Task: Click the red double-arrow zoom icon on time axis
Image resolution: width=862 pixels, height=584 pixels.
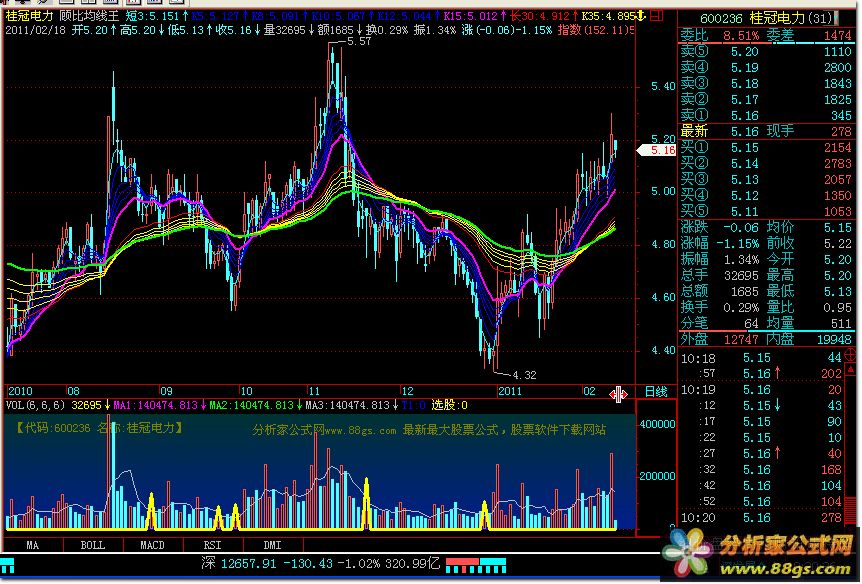Action: click(x=618, y=394)
